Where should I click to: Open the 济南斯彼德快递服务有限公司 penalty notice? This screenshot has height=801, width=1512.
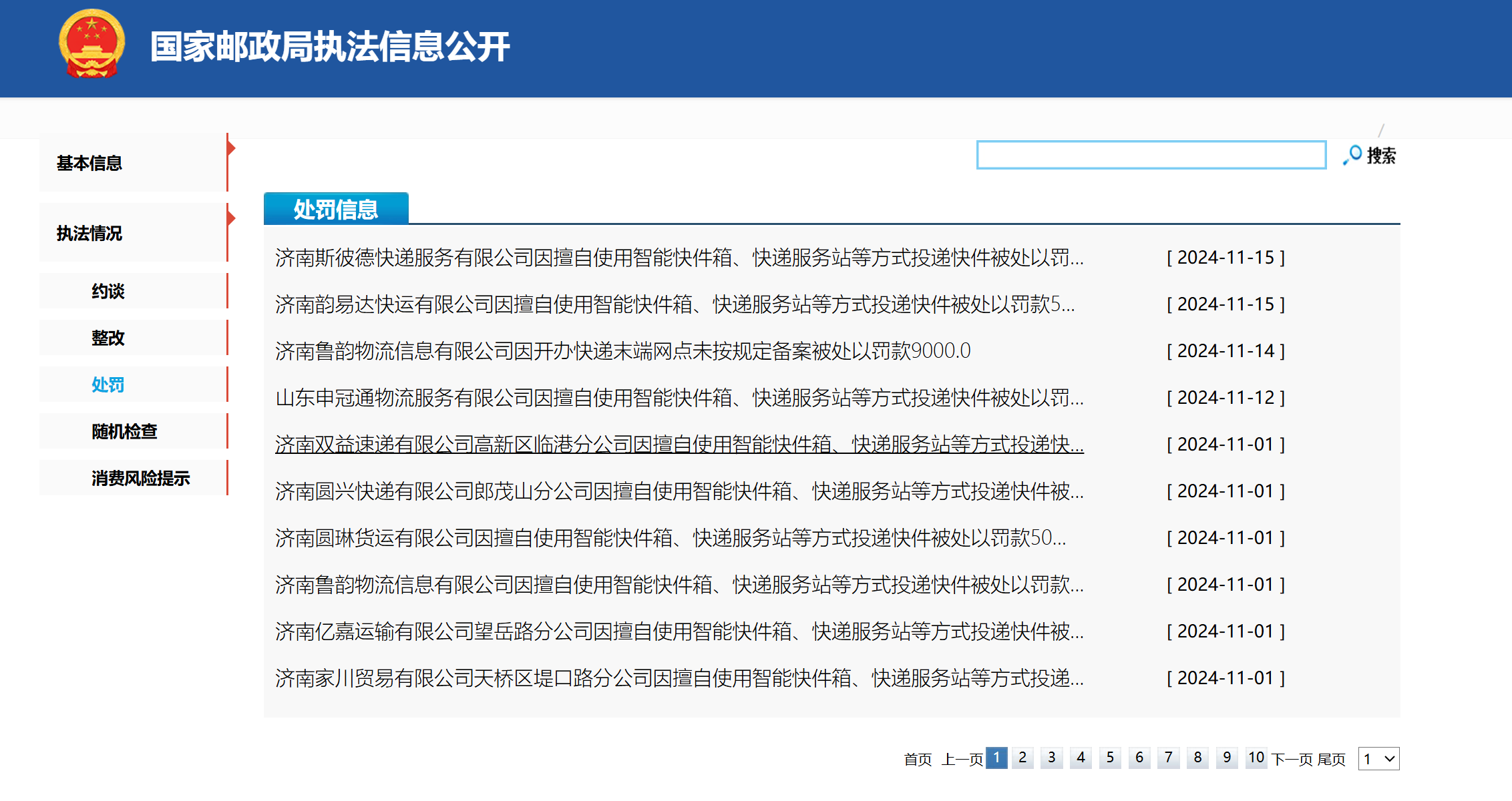(x=679, y=258)
